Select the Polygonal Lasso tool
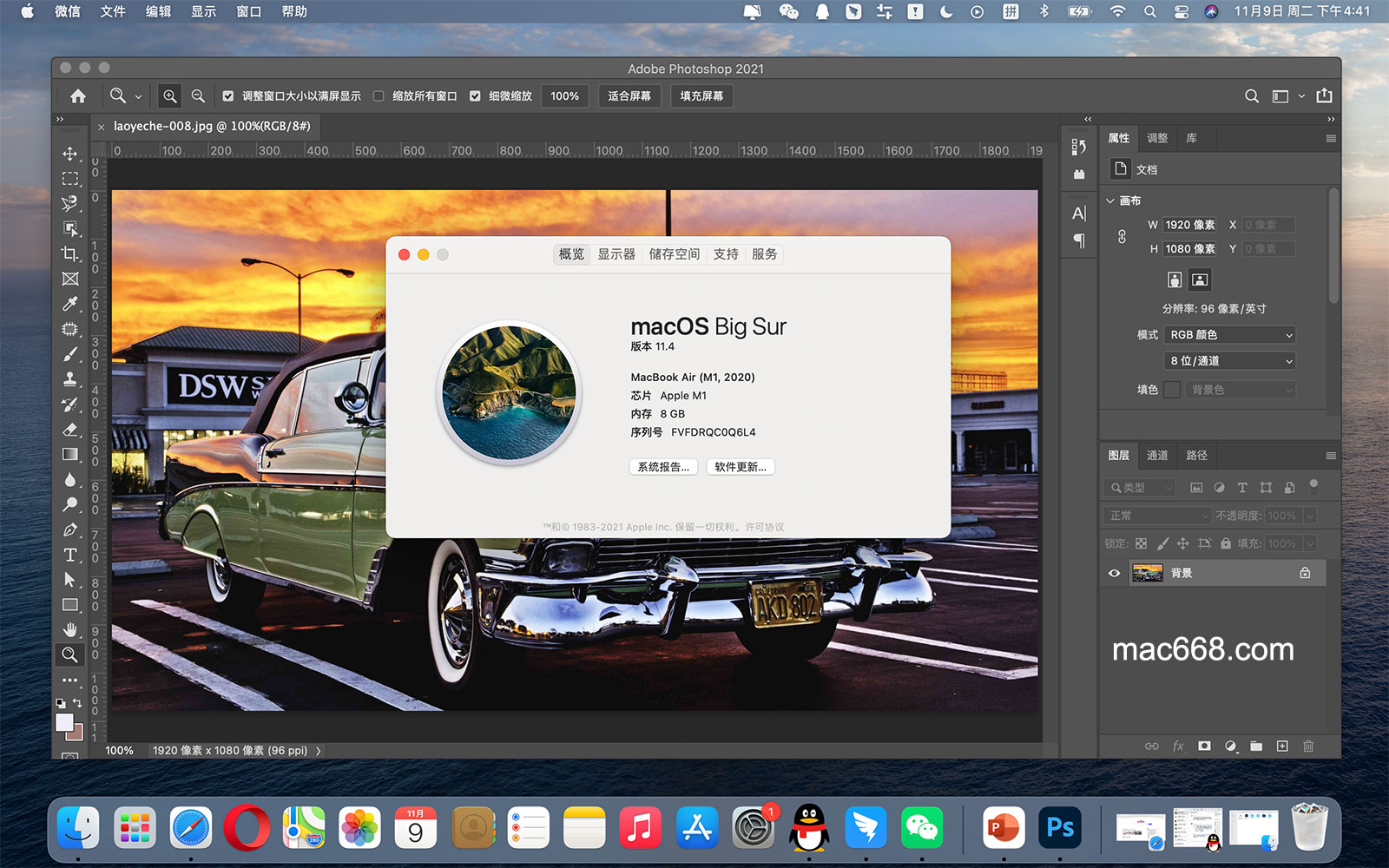This screenshot has width=1389, height=868. tap(70, 204)
